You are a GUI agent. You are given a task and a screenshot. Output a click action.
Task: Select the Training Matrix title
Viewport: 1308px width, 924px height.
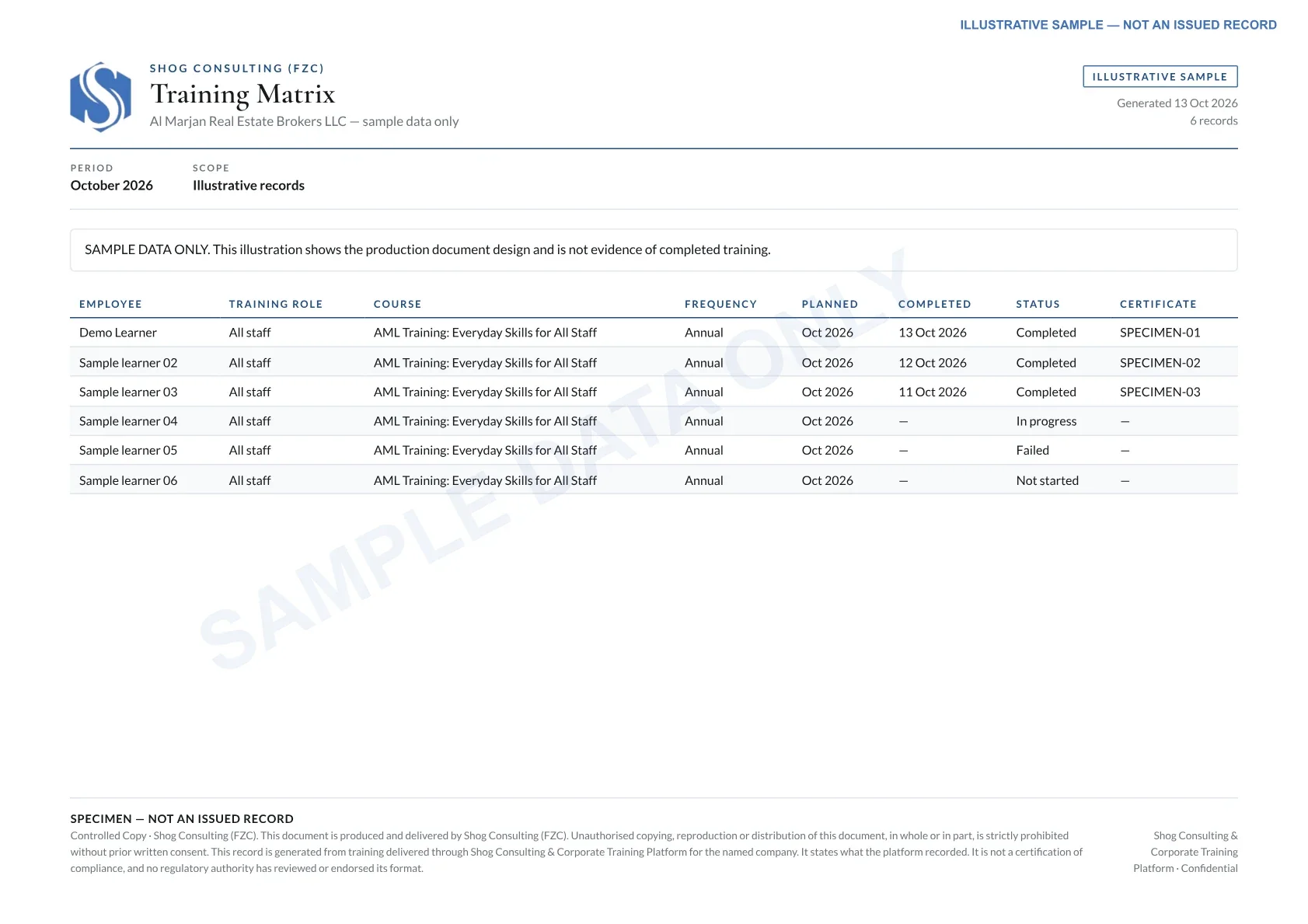pos(242,95)
